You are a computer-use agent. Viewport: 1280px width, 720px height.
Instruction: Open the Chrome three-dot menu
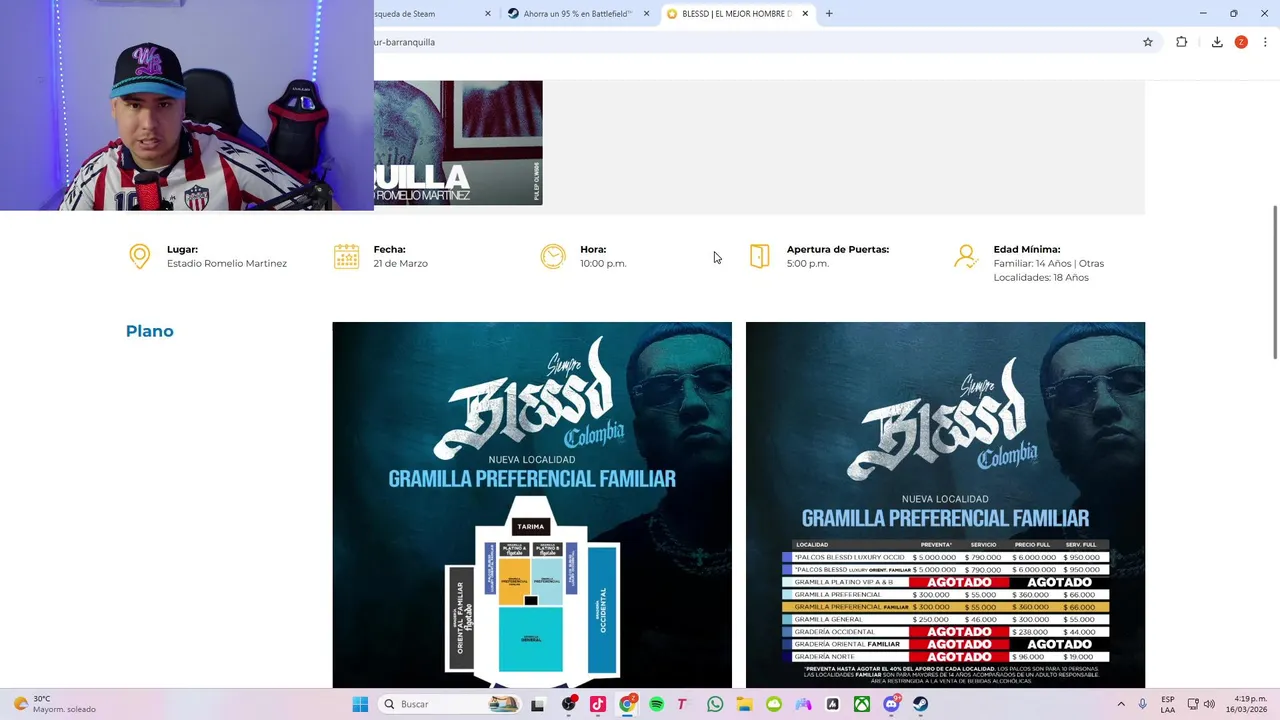click(x=1265, y=42)
